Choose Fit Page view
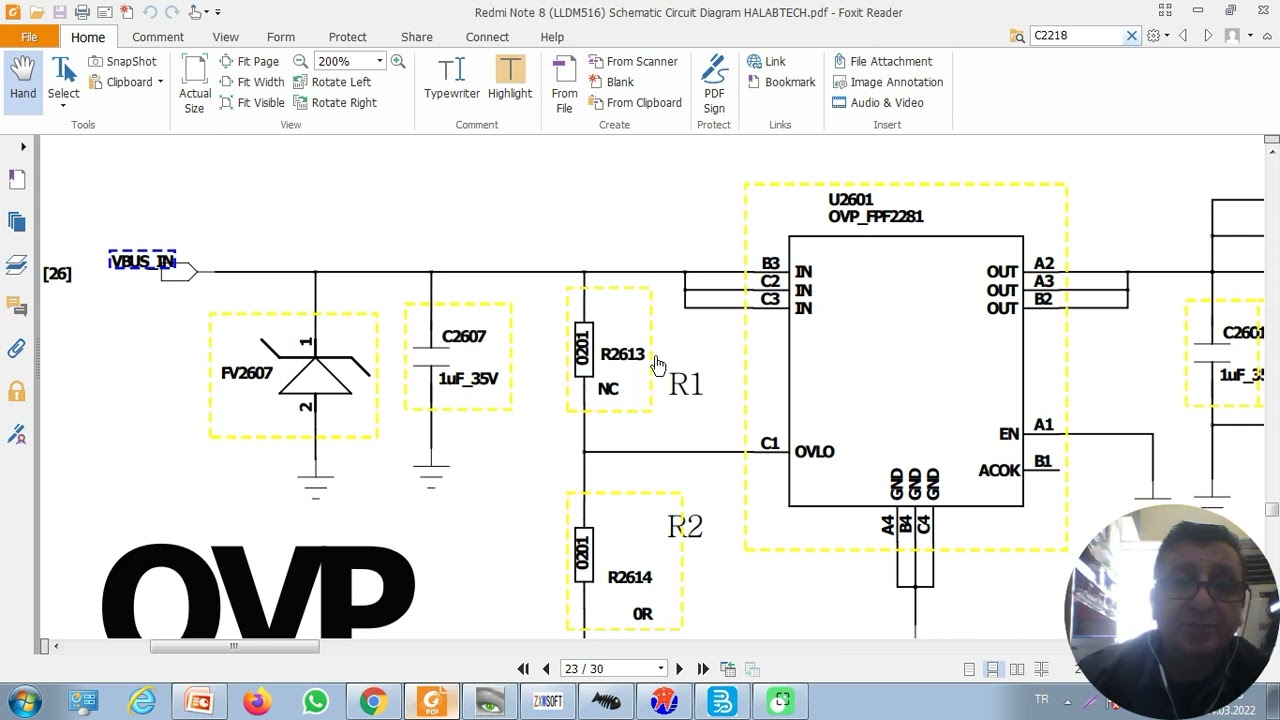 tap(249, 61)
